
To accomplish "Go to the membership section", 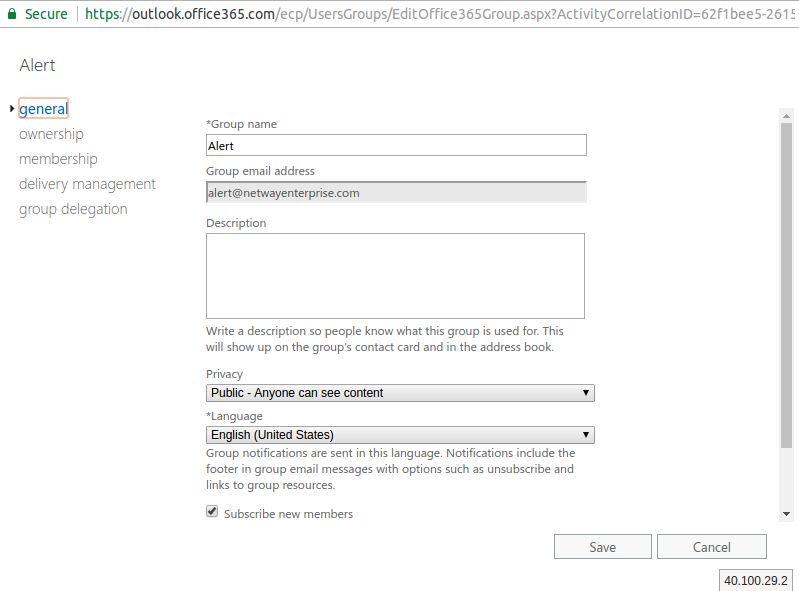I will click(58, 159).
